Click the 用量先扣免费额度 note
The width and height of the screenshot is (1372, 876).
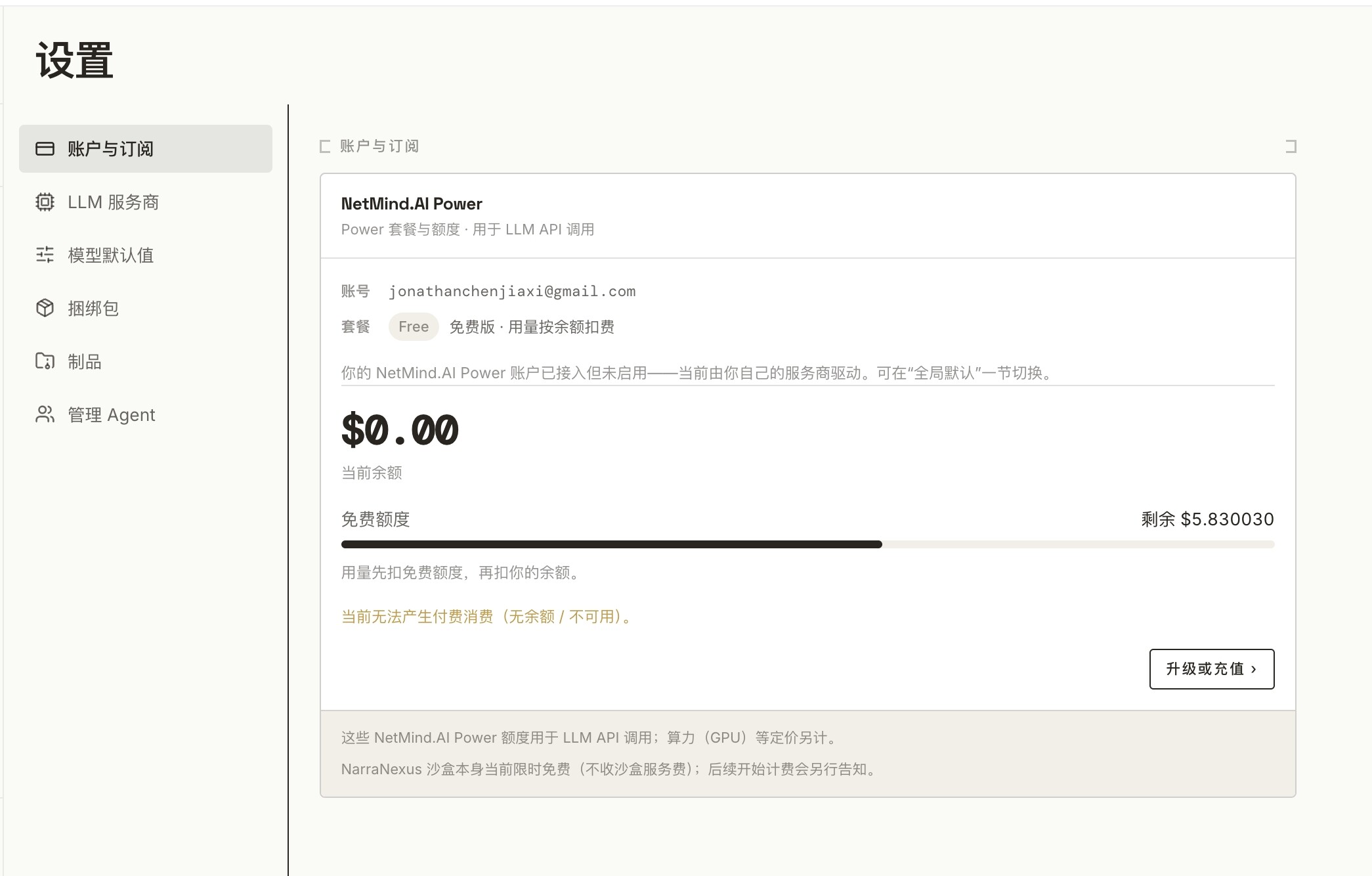[x=461, y=573]
